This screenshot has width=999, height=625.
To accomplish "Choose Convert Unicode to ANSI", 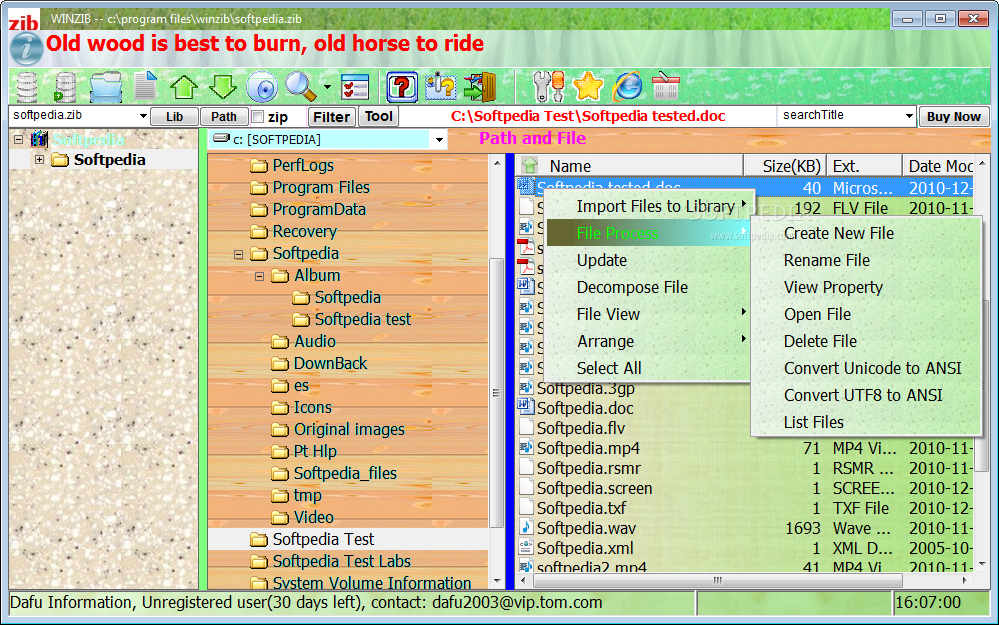I will pyautogui.click(x=866, y=368).
